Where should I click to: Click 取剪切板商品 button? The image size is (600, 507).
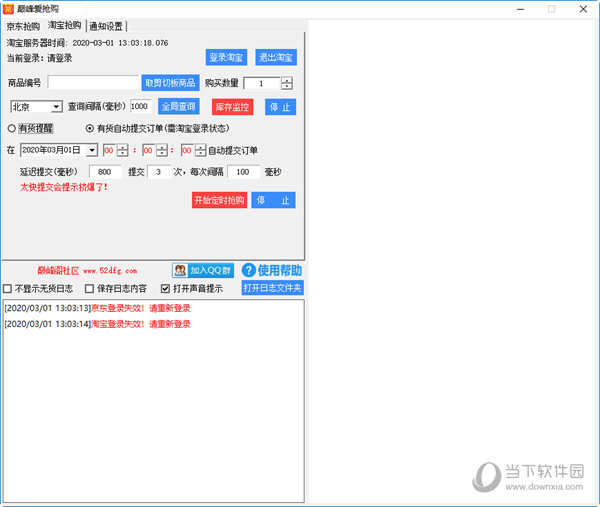coord(170,83)
